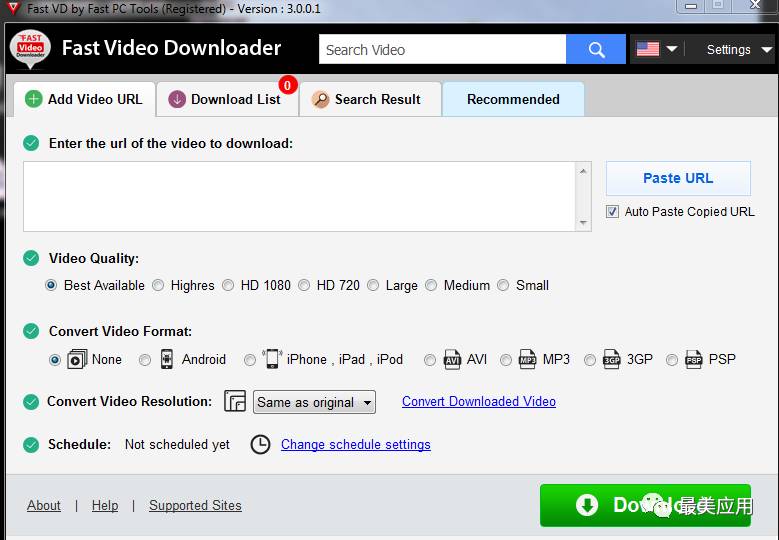Open the Same as original resolution dropdown
This screenshot has height=540, width=779.
314,402
